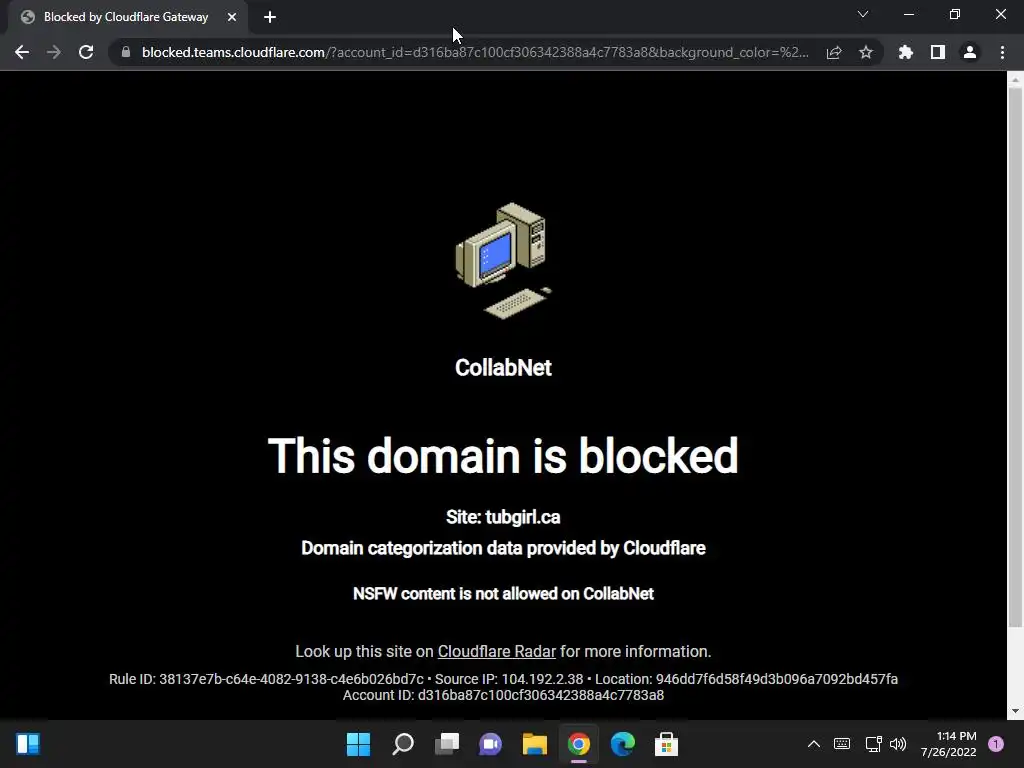
Task: Open the Chrome profile icon
Action: coord(970,52)
